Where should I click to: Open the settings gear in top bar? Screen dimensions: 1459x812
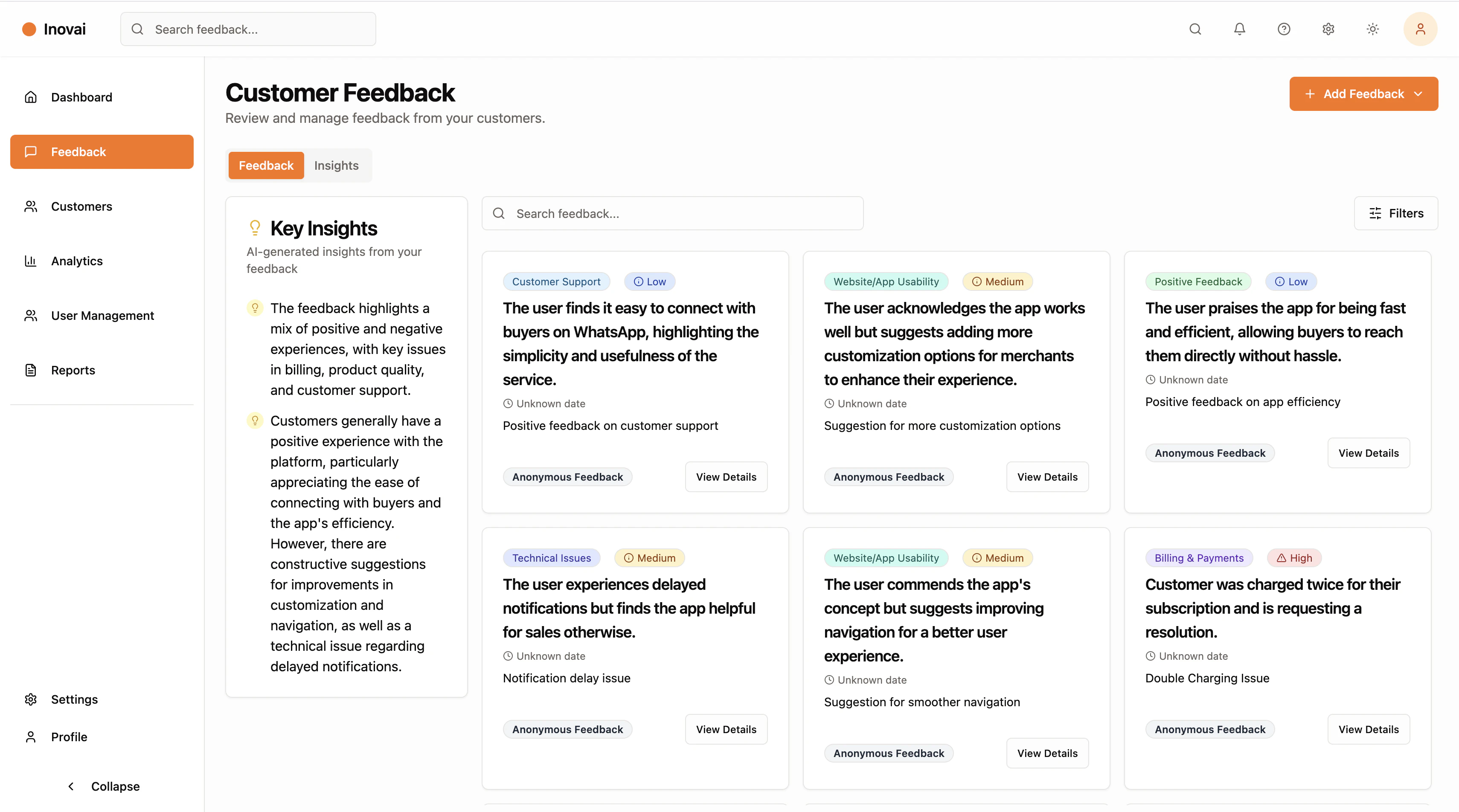tap(1328, 29)
